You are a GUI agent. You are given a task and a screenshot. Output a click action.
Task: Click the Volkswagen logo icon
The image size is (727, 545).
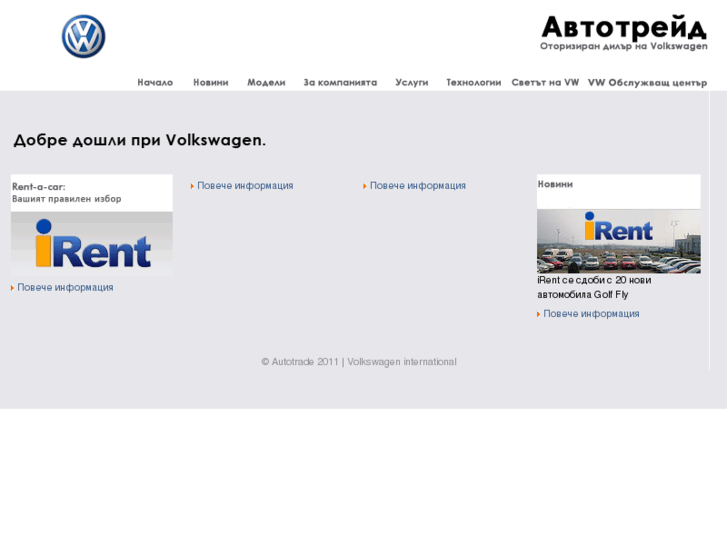[83, 36]
